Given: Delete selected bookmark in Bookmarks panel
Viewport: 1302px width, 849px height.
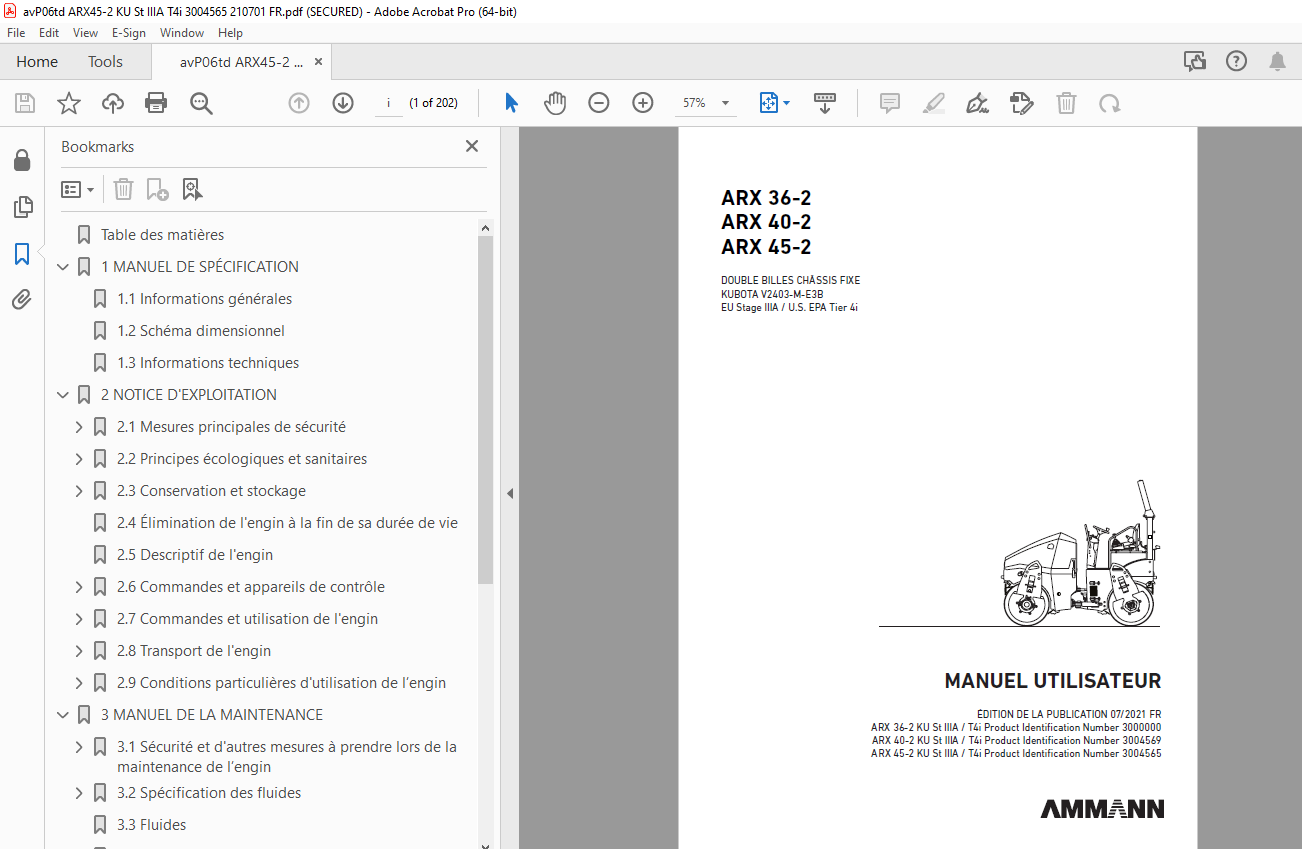Looking at the screenshot, I should [x=123, y=189].
